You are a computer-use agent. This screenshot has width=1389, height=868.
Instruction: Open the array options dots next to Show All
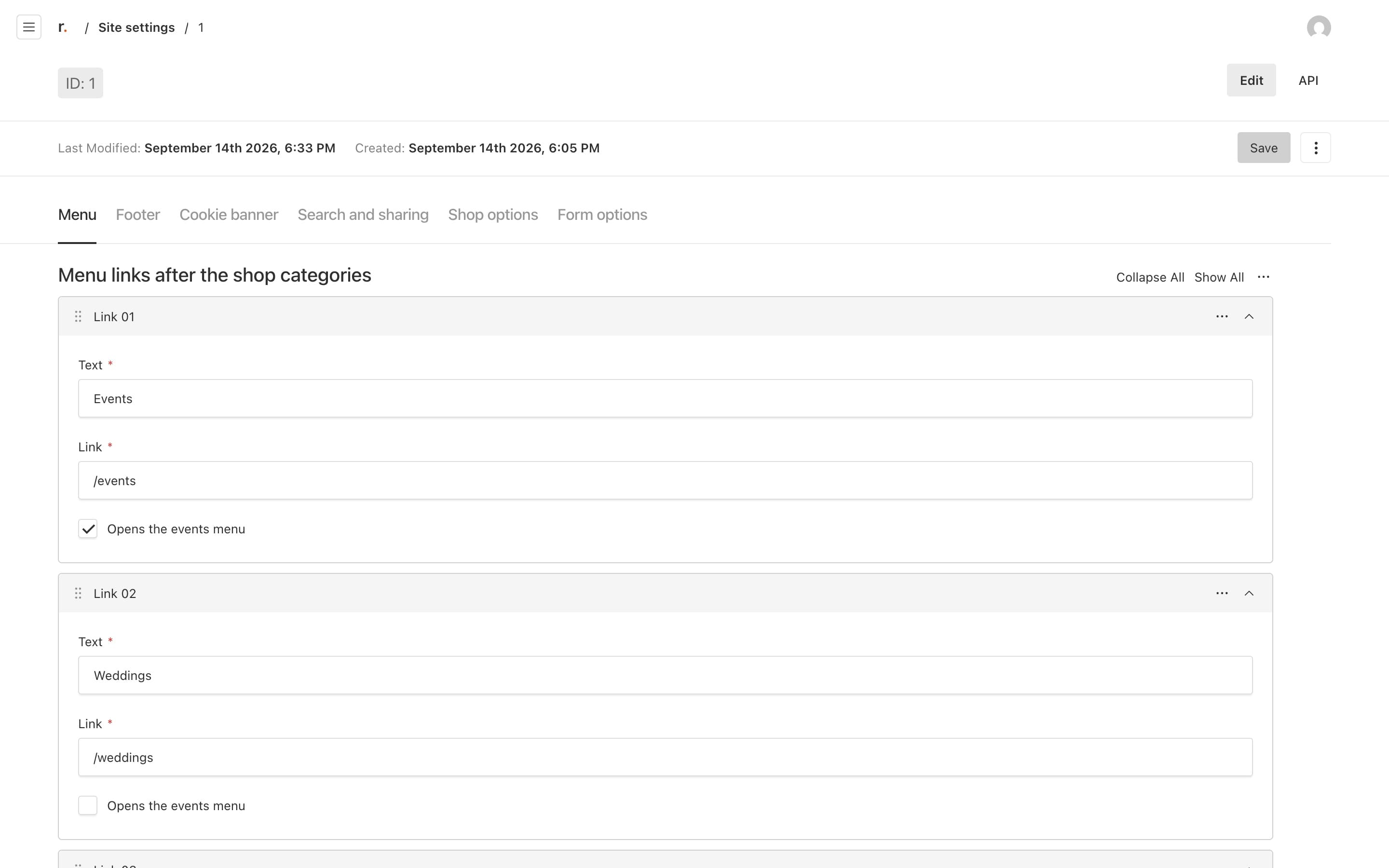click(1263, 277)
